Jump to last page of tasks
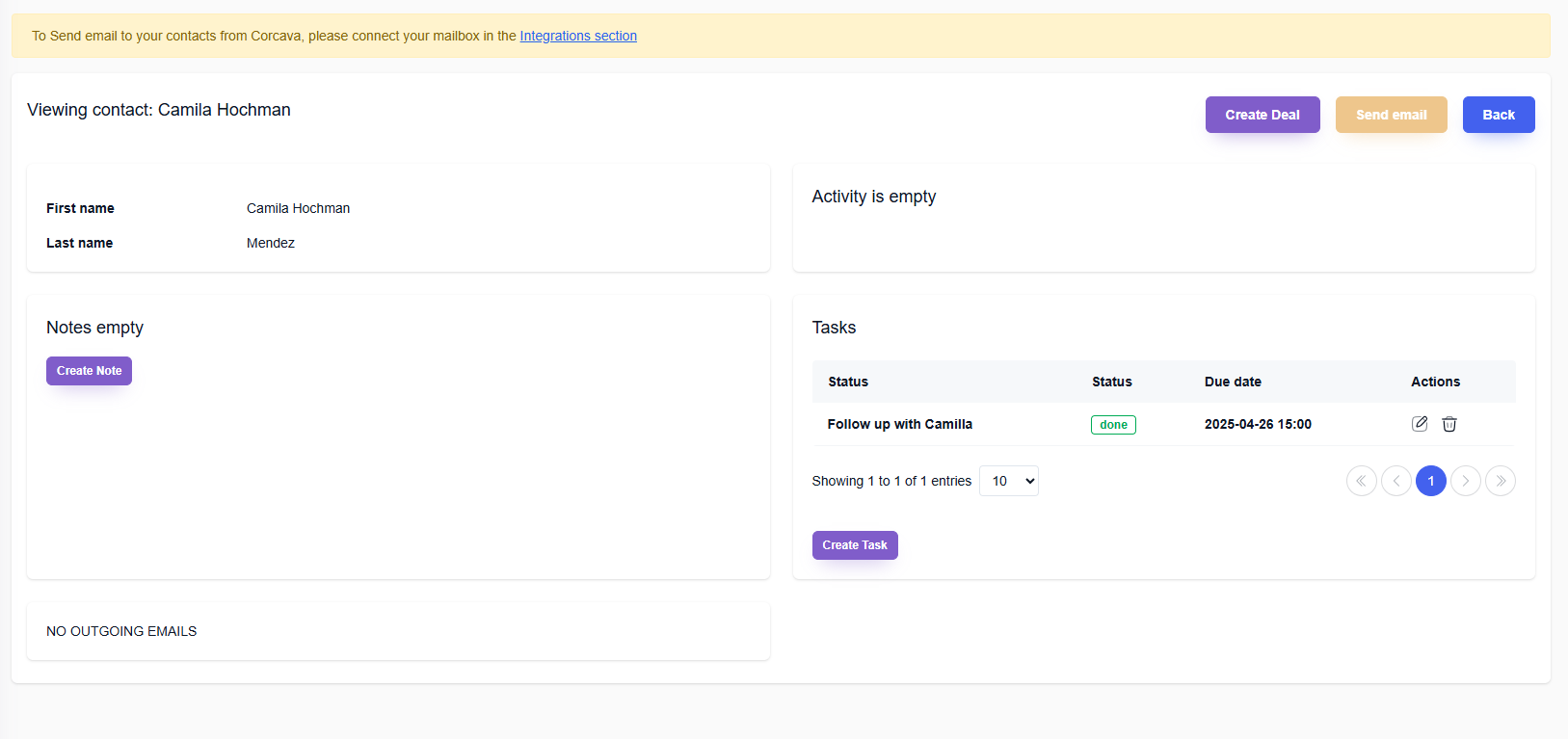 coord(1500,481)
